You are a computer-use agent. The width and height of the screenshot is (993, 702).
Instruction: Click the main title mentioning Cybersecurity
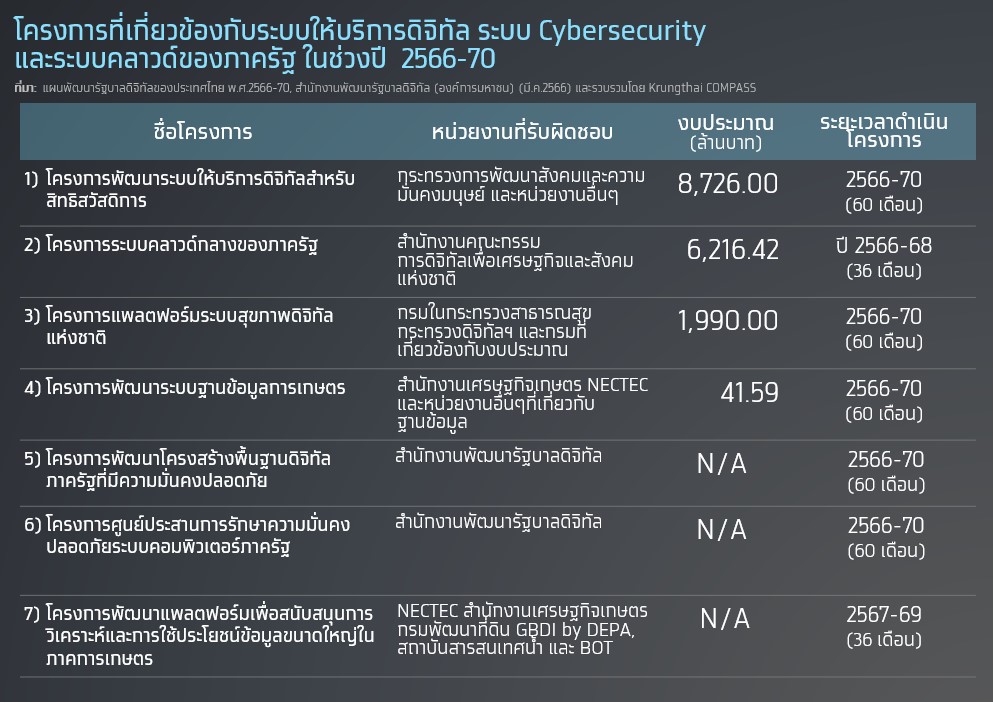[360, 44]
